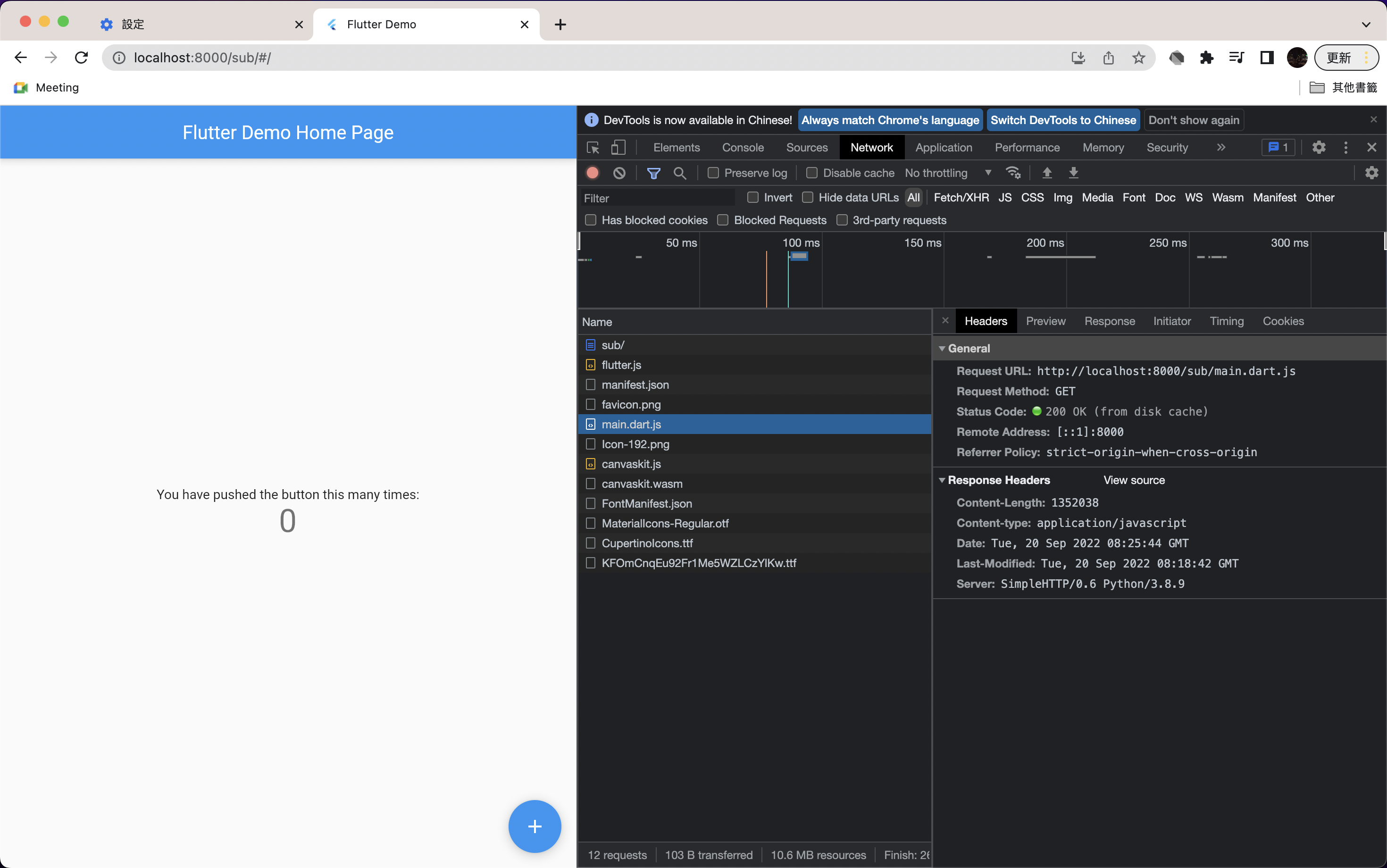This screenshot has height=868, width=1387.
Task: Open the console drawer with notification badge
Action: 1278,147
